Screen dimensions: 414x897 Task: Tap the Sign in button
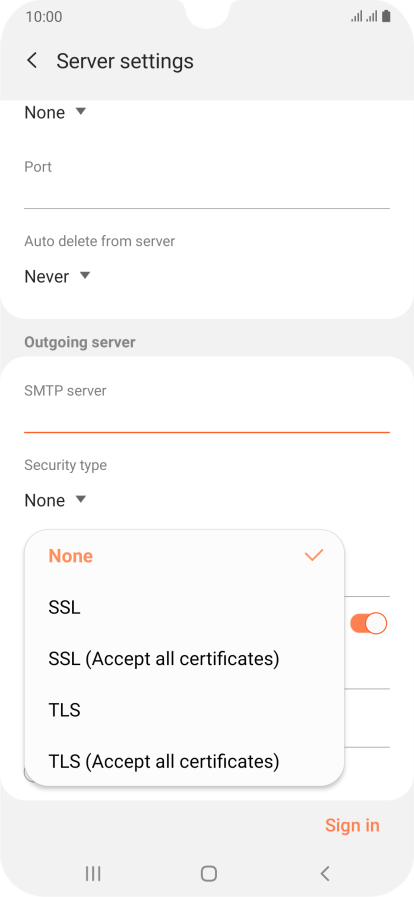352,825
